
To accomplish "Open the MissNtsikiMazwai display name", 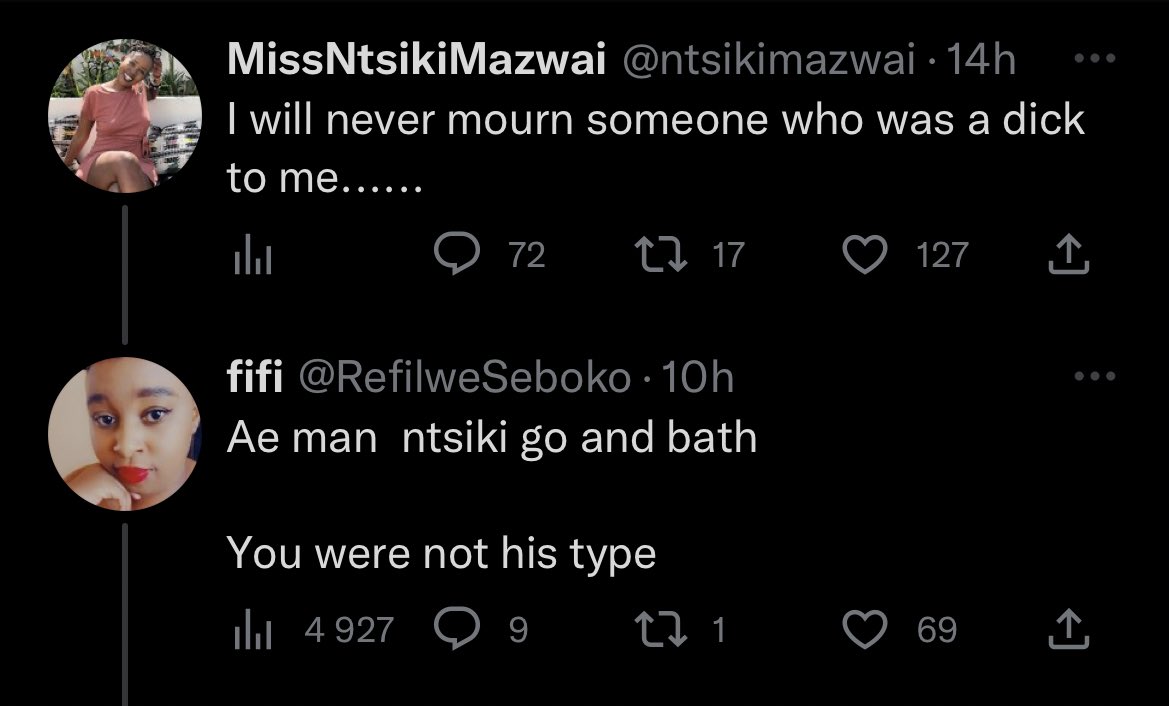I will (416, 58).
